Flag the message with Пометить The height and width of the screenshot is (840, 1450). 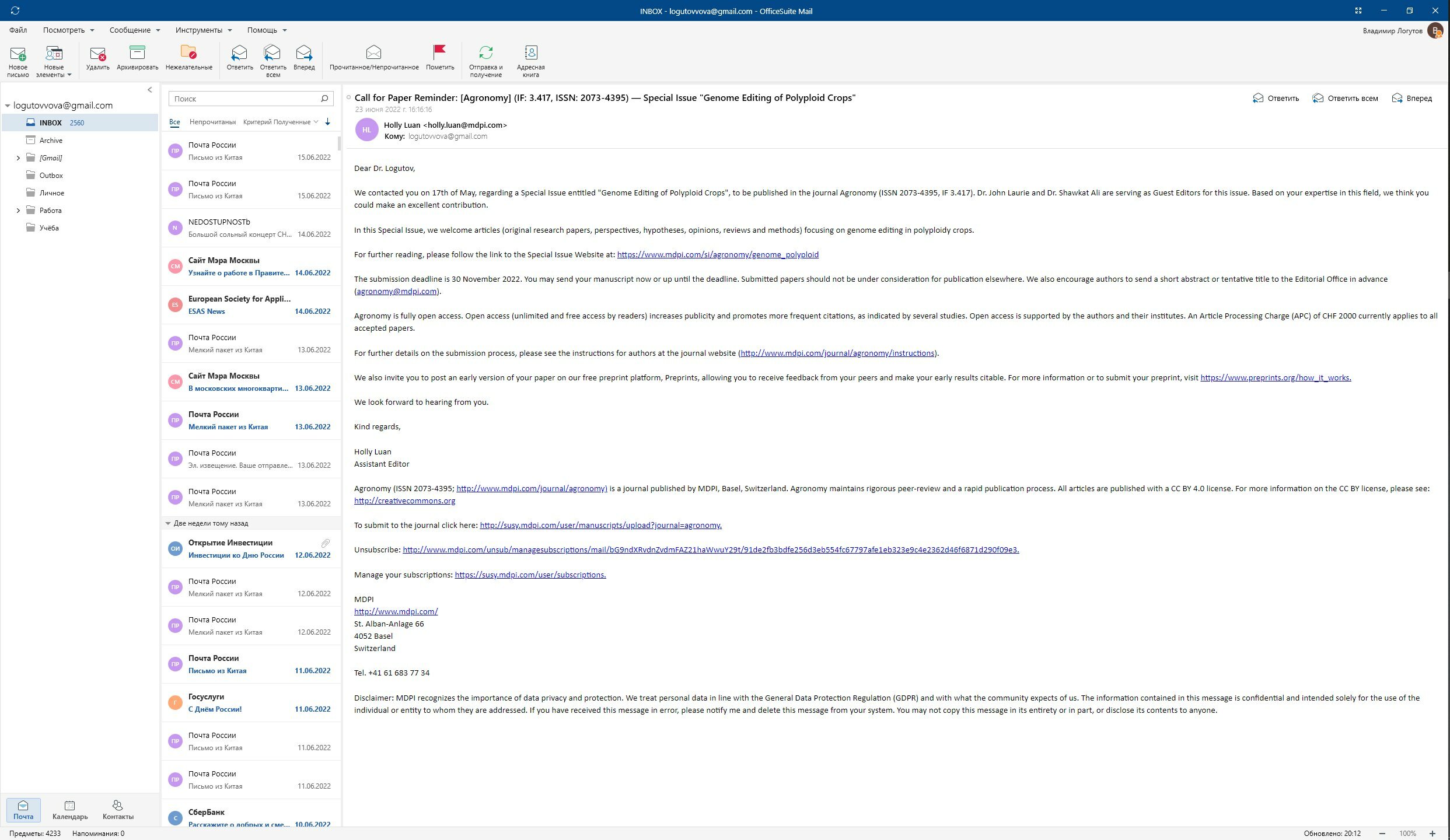point(440,58)
